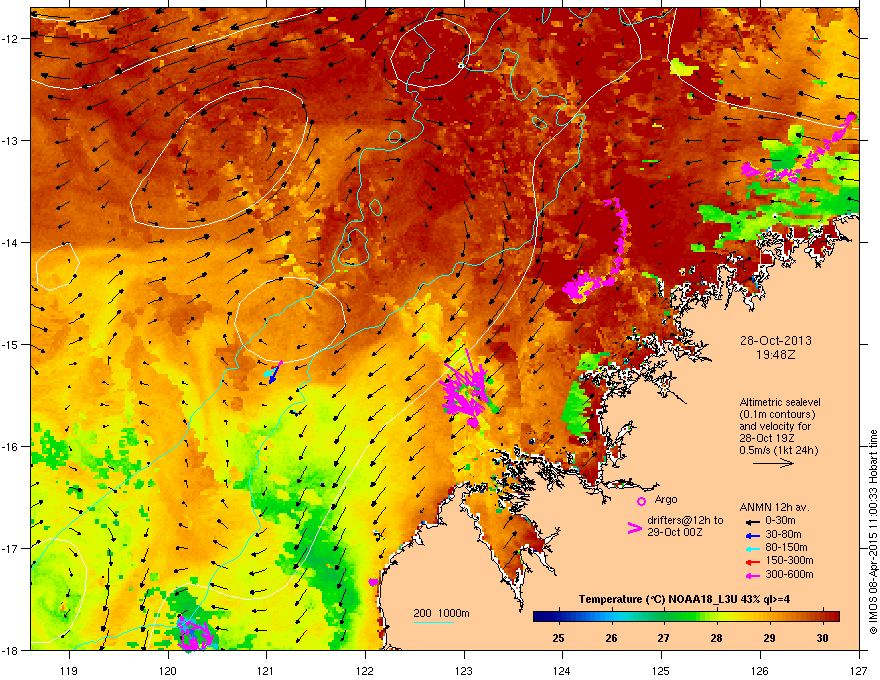Click the '200 1000m' isobath label
The height and width of the screenshot is (680, 880).
pos(441,613)
